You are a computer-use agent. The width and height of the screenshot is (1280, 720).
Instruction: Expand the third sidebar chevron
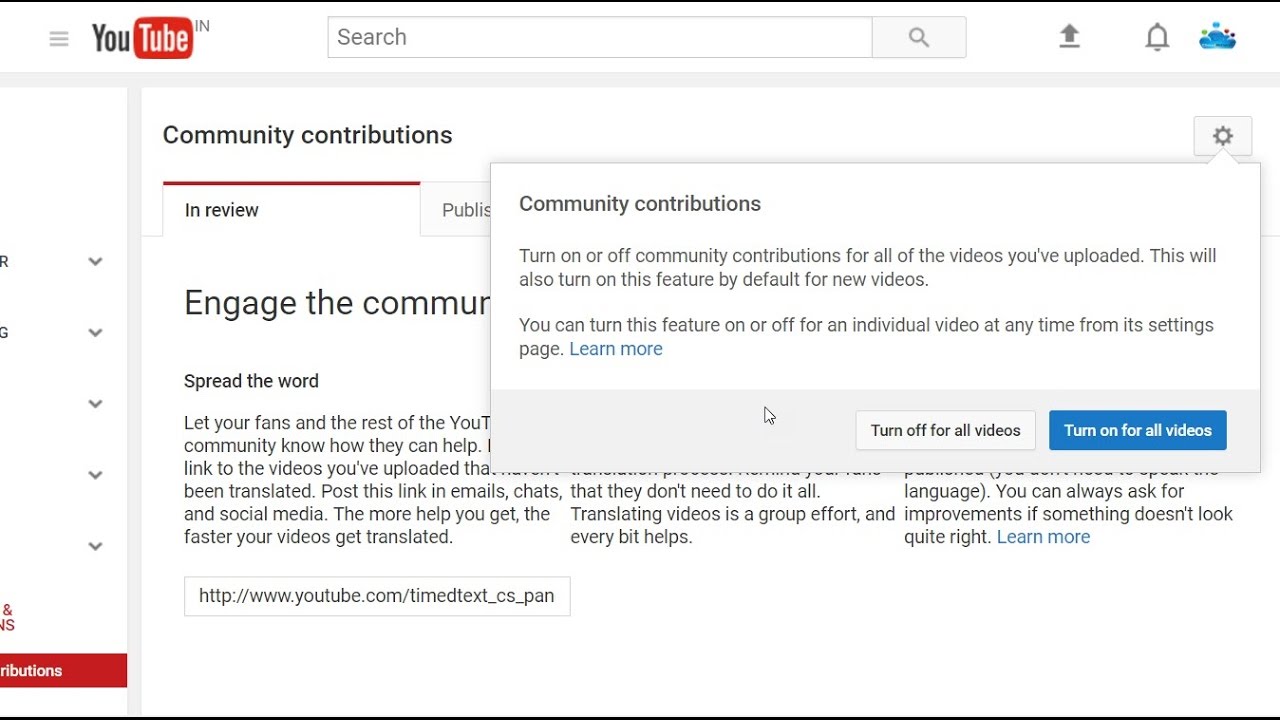pos(95,404)
